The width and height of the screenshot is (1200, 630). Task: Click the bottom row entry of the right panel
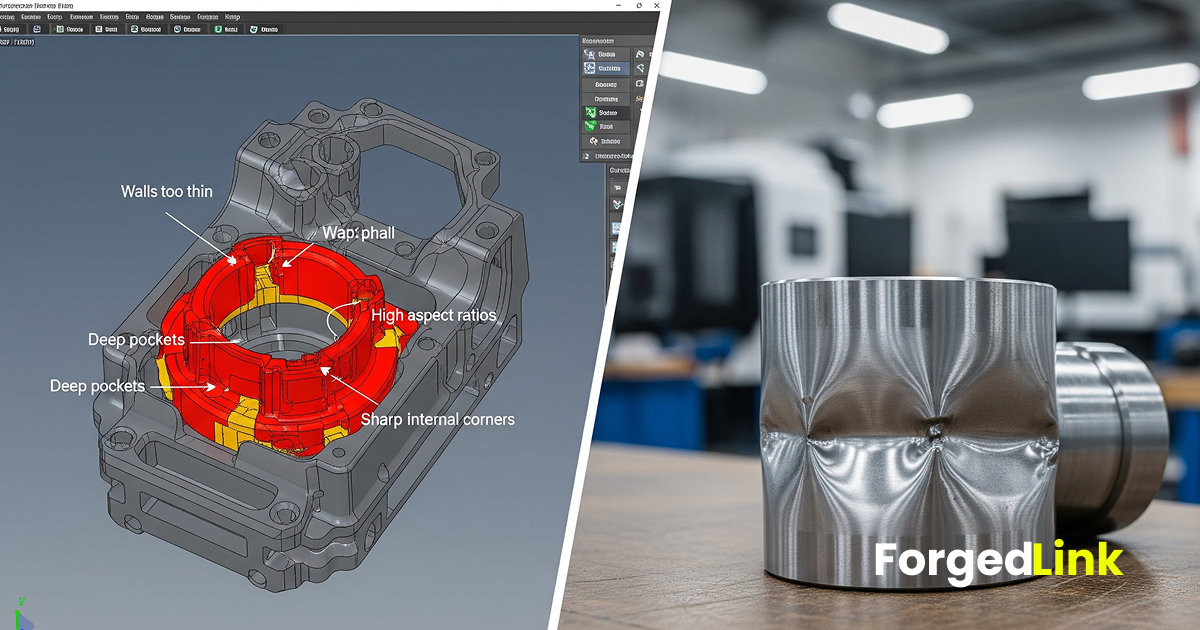606,156
